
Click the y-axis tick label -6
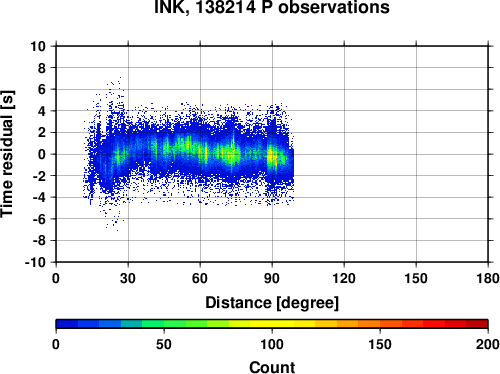[x=39, y=219]
